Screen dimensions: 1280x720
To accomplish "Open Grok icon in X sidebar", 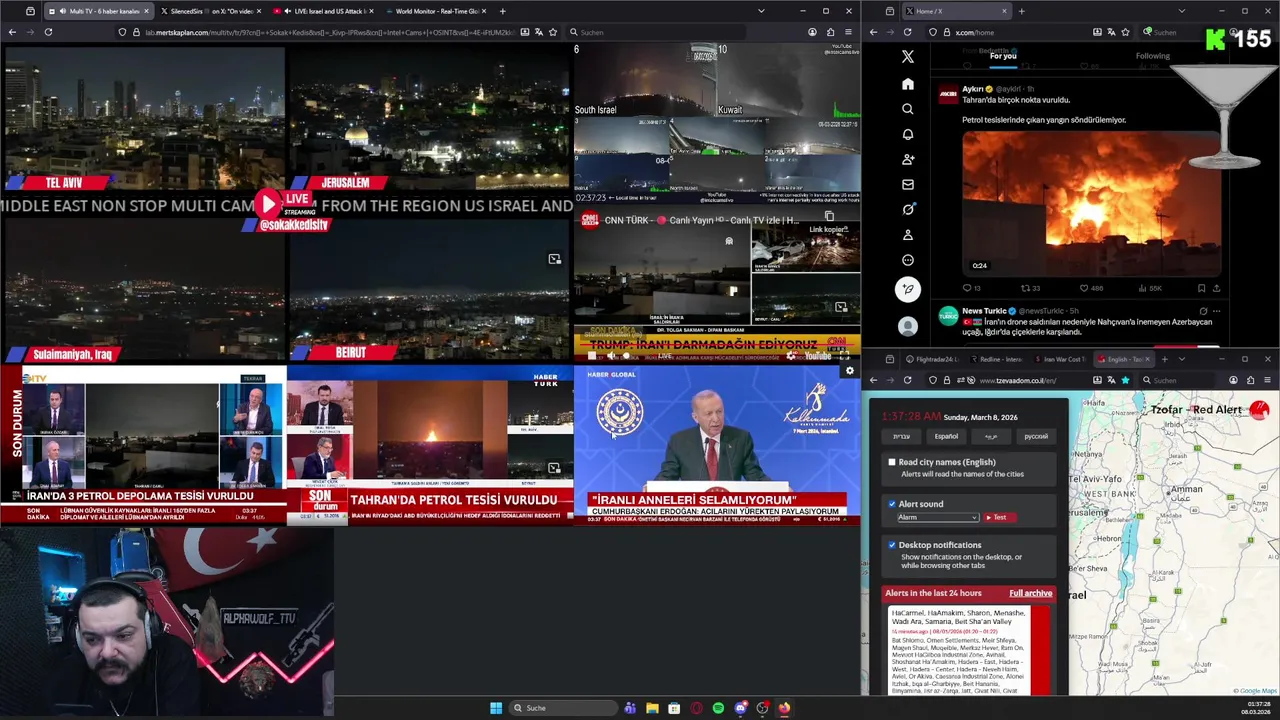I will tap(907, 209).
